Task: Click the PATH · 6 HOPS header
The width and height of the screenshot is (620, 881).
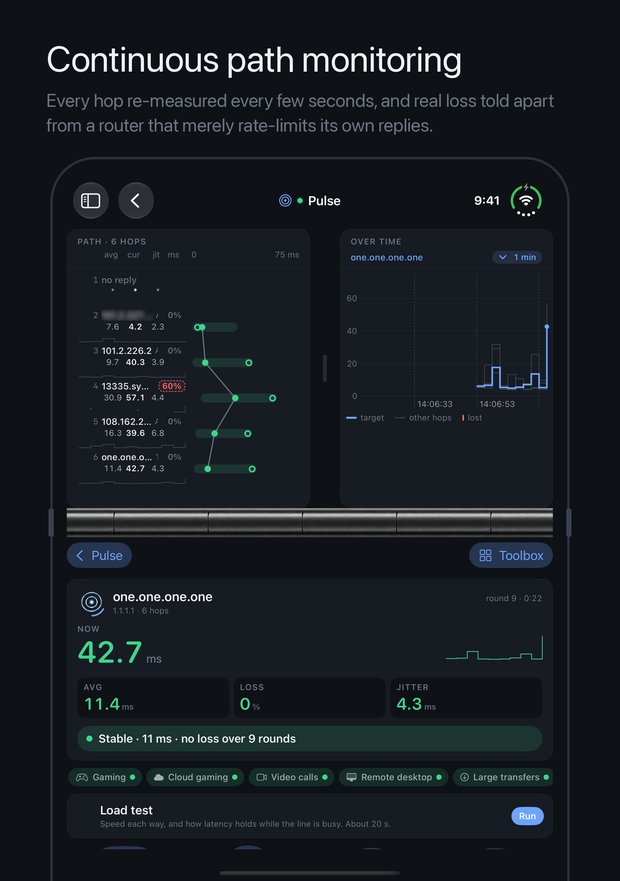Action: point(111,241)
